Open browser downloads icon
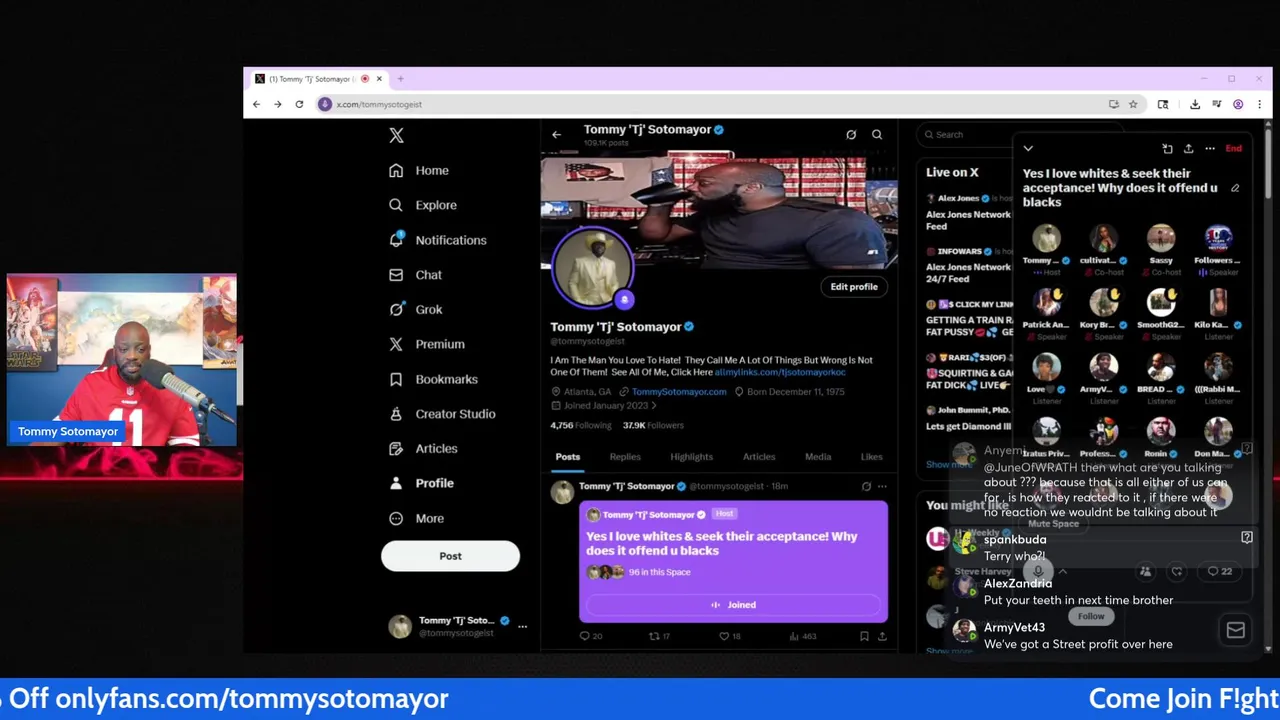 point(1195,104)
